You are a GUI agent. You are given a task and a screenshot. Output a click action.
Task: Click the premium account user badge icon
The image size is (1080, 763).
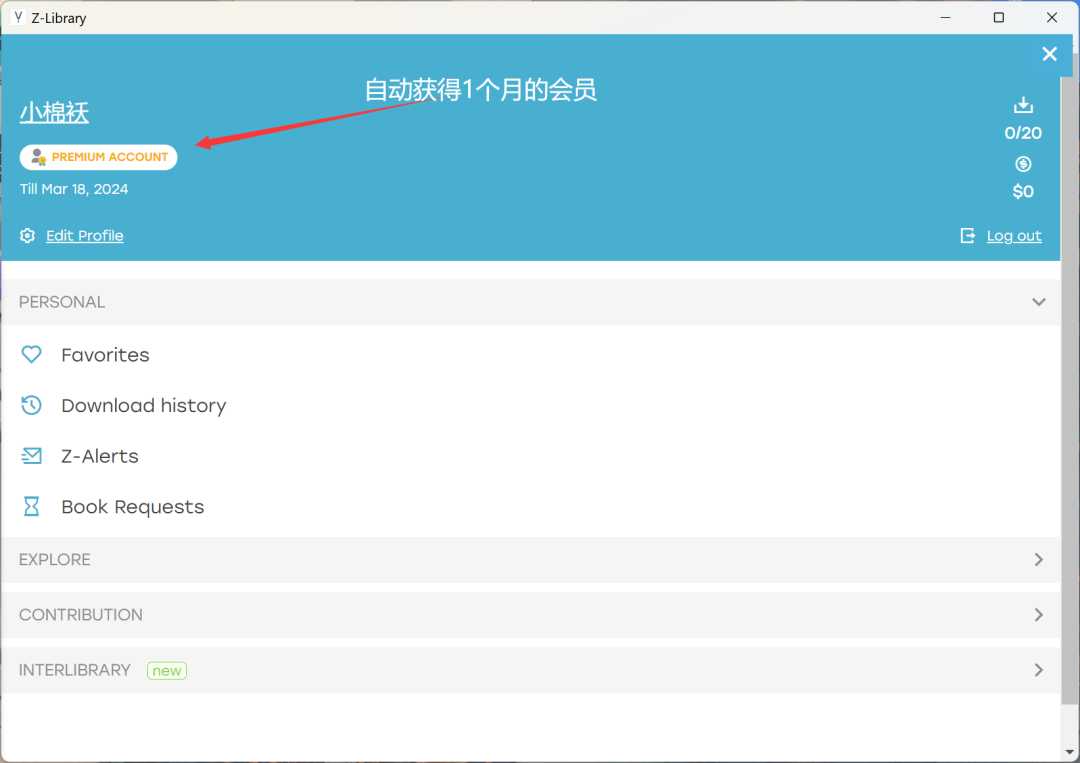coord(39,157)
